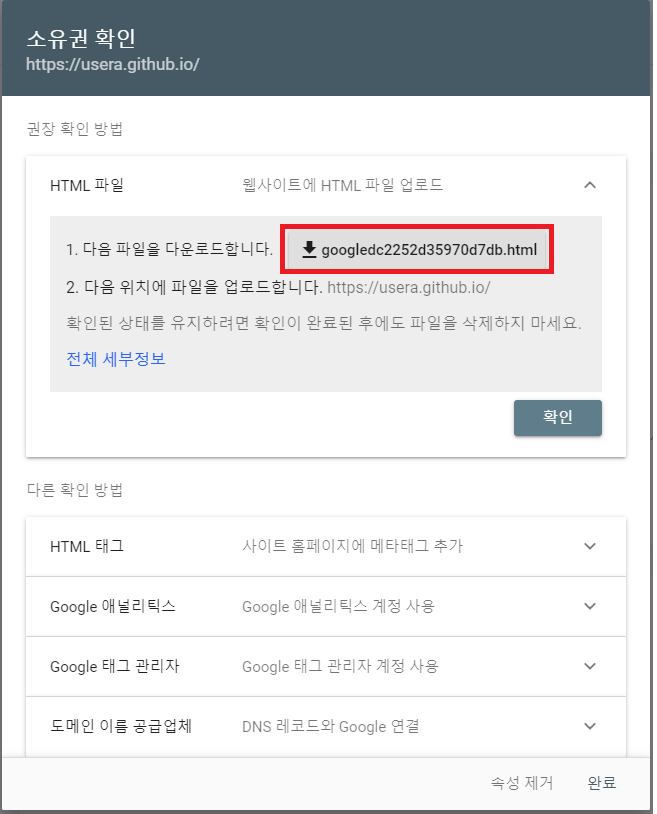Select the https://usera.github.io/ upload location text
657x814 pixels.
[408, 287]
